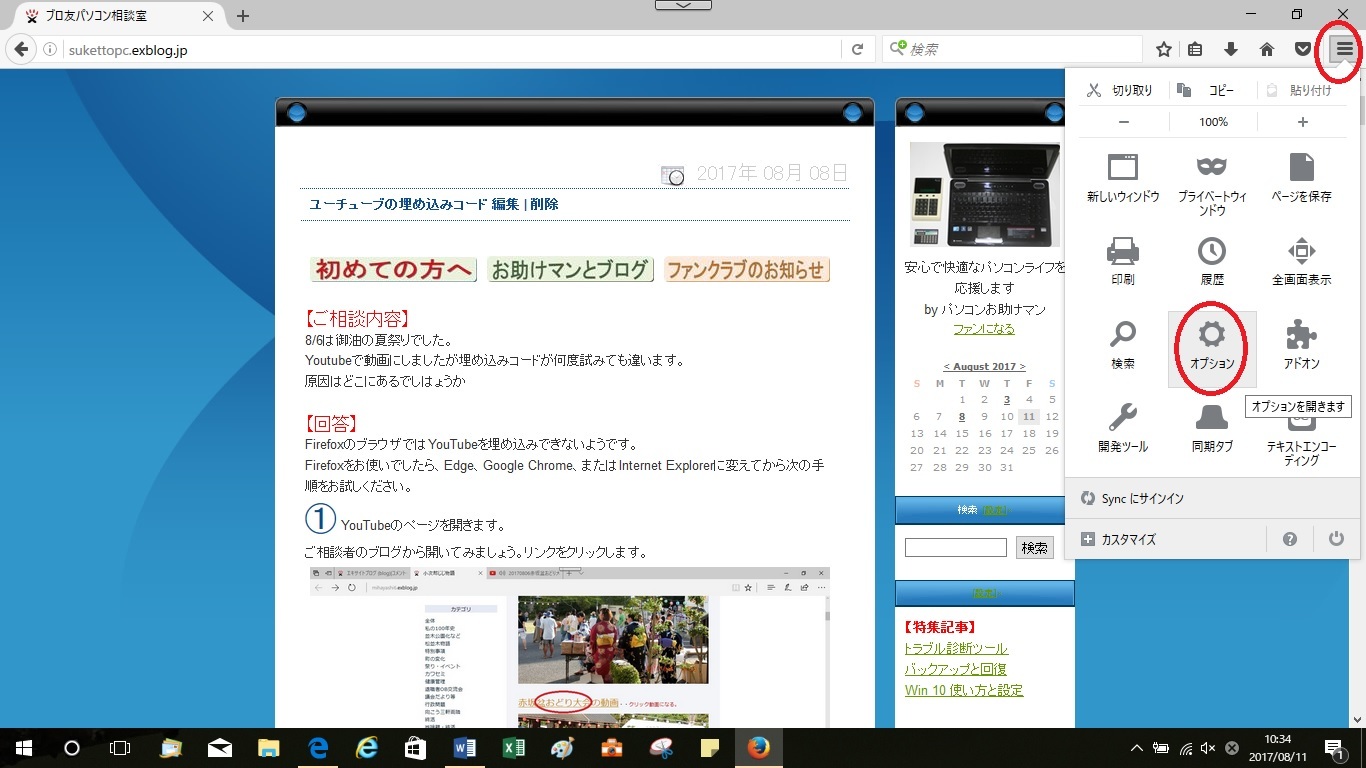Click the embedded blog screenshot image
The height and width of the screenshot is (768, 1366).
coord(569,647)
